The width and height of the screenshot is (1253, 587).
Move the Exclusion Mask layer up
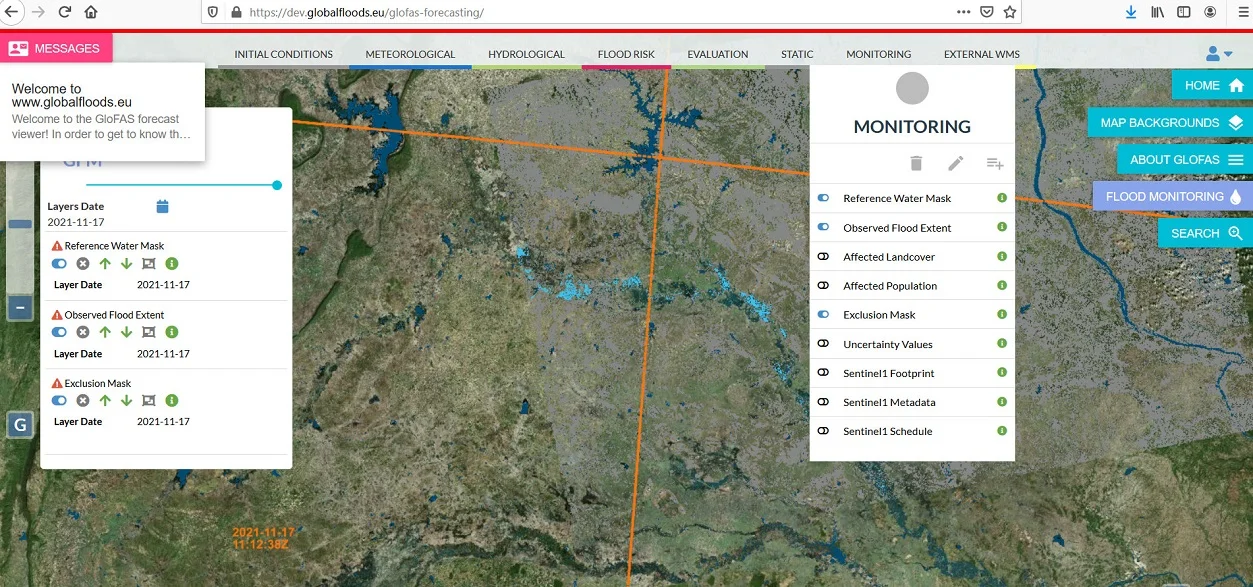coord(105,401)
